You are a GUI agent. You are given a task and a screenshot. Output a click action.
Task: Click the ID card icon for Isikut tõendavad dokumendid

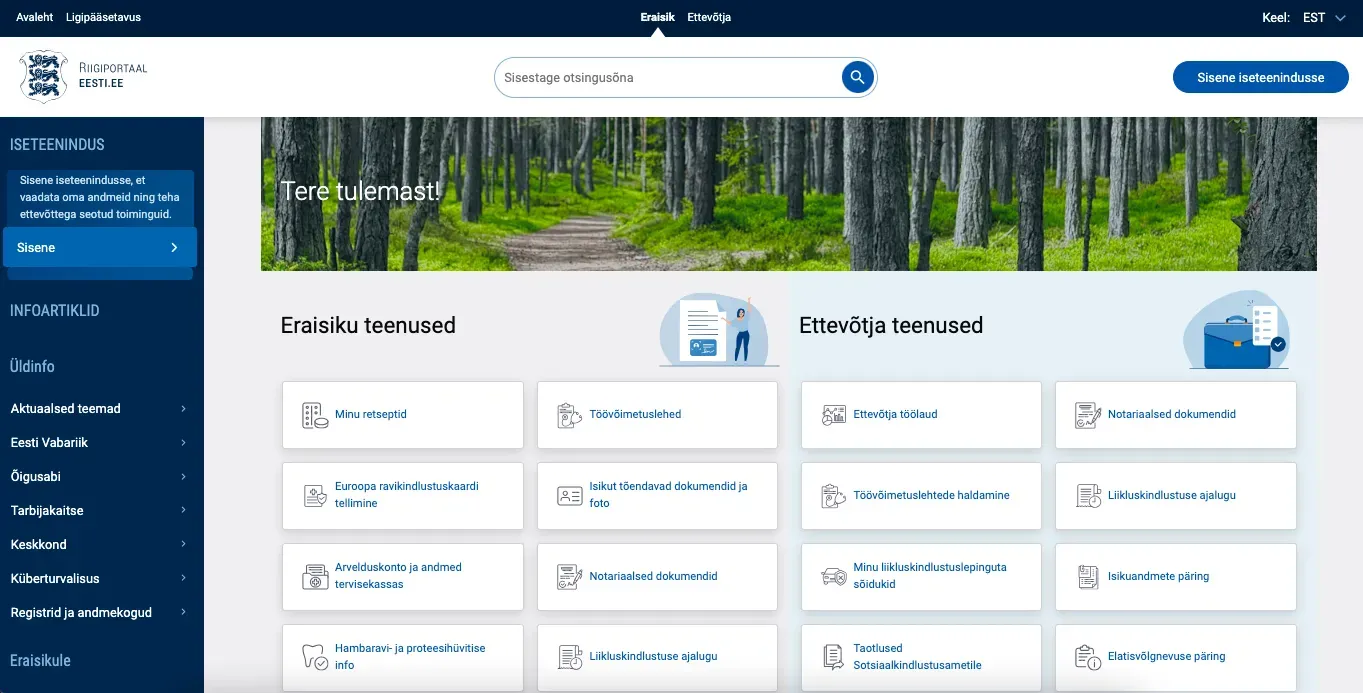[569, 496]
